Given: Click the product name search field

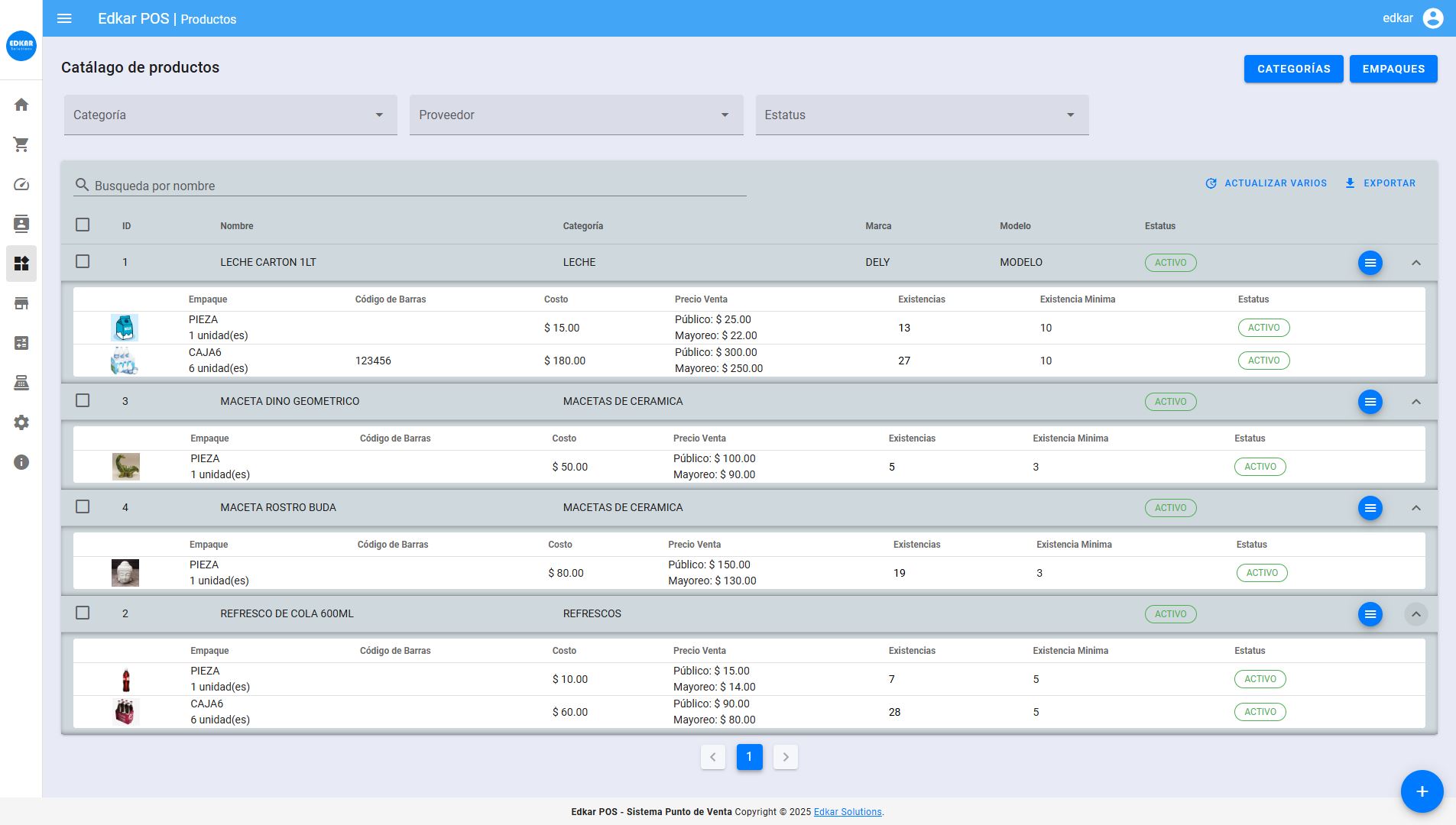Looking at the screenshot, I should 413,186.
